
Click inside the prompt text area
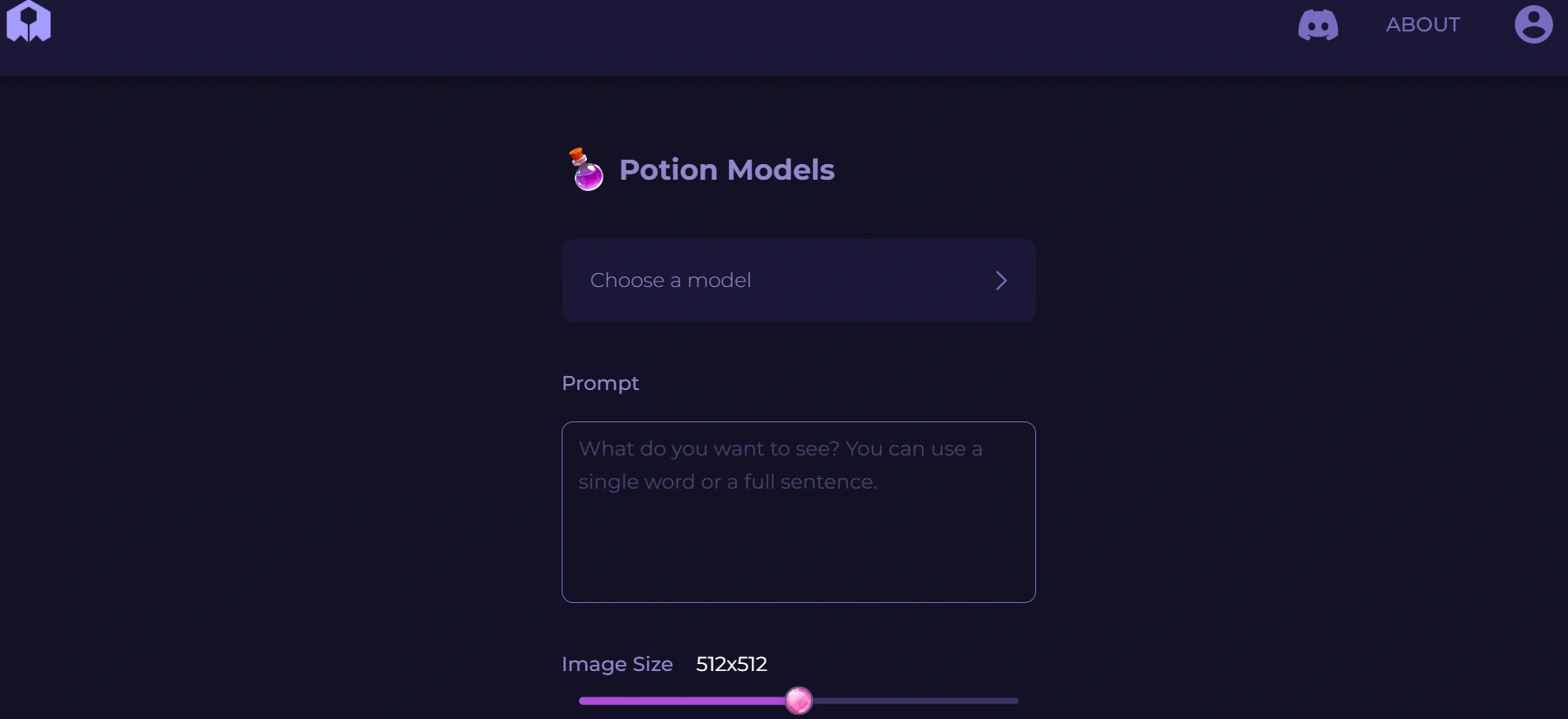[798, 512]
